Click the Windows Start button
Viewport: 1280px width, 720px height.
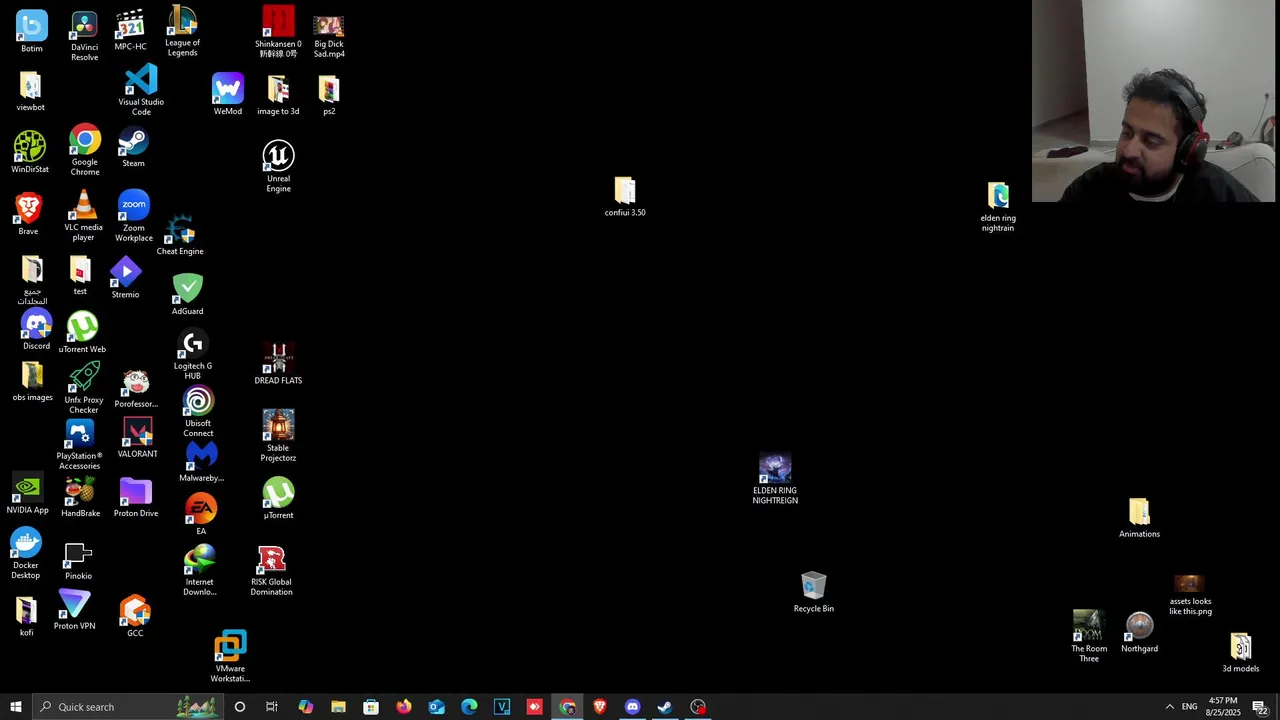(15, 707)
